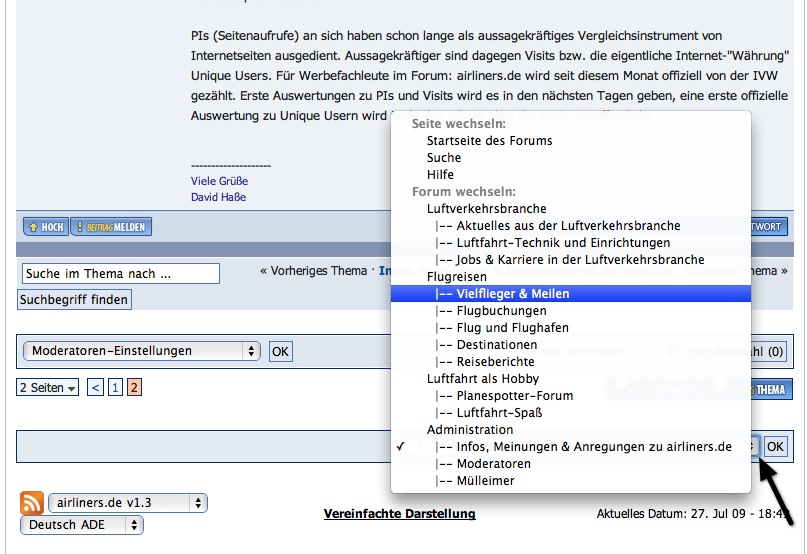Go to previous page using '<' link
Viewport: 807px width, 554px height.
click(95, 387)
